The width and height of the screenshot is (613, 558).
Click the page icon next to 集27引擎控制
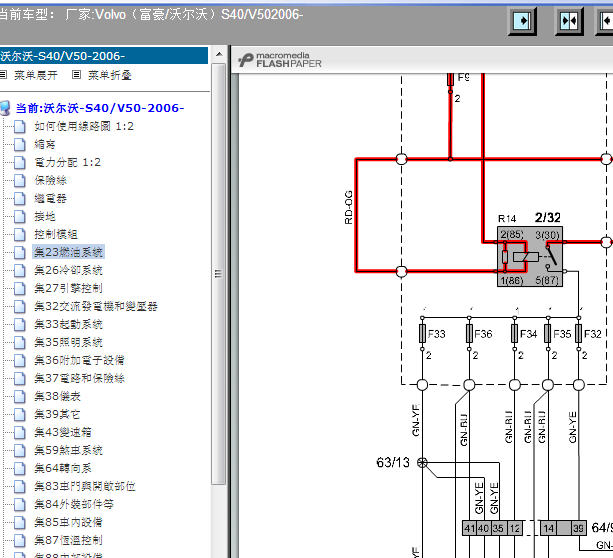pyautogui.click(x=20, y=288)
